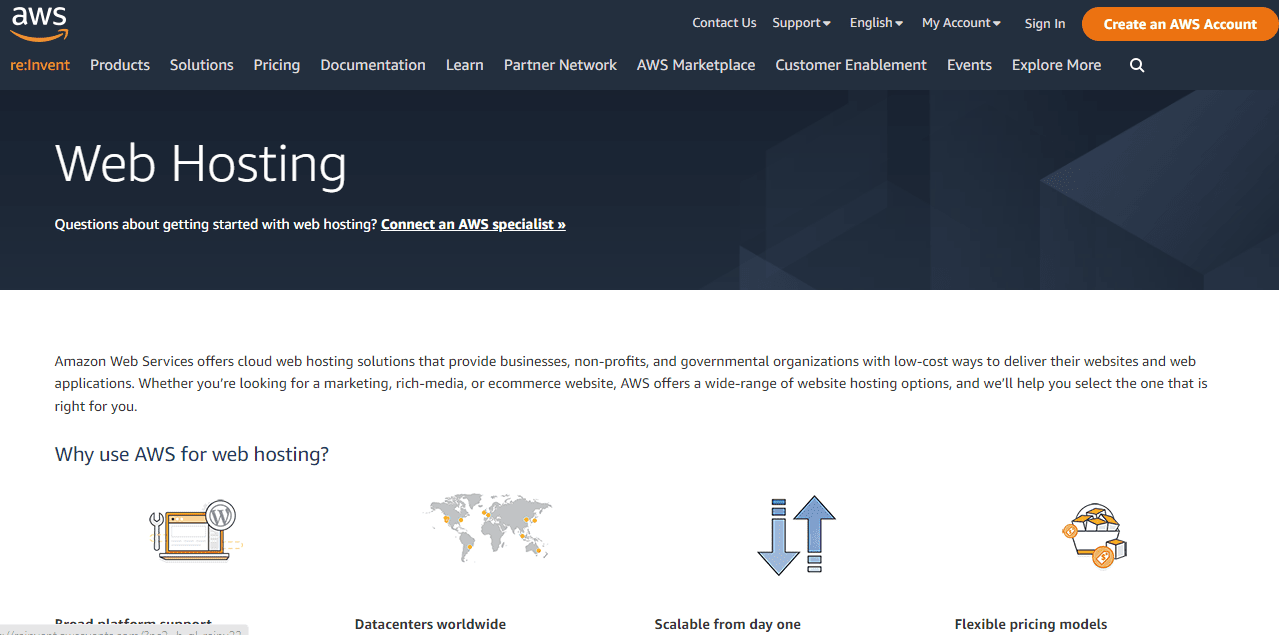Open the search magnifier icon

[1137, 65]
